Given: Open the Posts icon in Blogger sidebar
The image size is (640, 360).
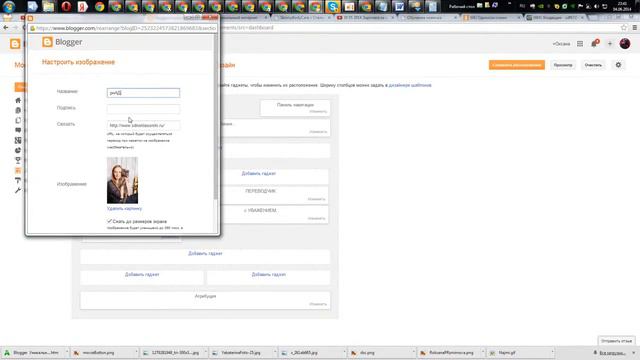Looking at the screenshot, I should click(18, 110).
